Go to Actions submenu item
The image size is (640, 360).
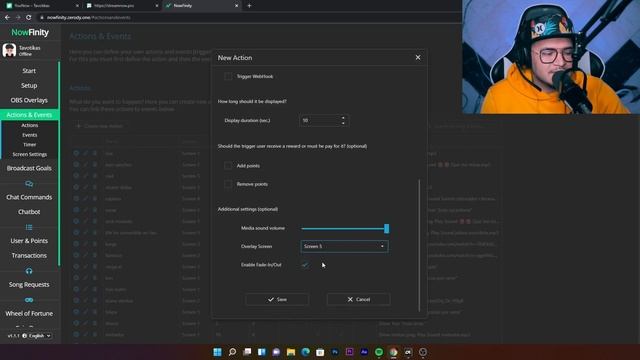pyautogui.click(x=29, y=125)
